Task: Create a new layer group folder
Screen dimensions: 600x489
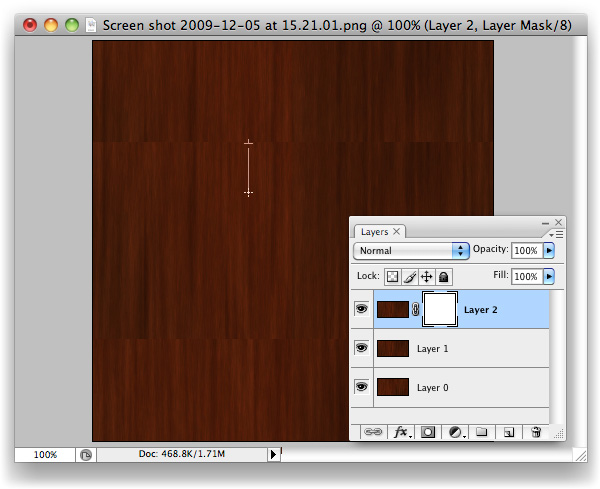Action: (481, 432)
